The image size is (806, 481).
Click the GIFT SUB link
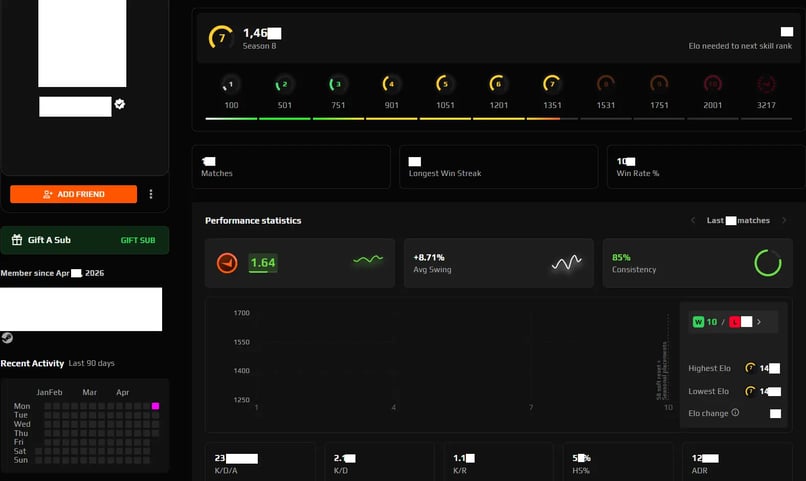[x=138, y=240]
